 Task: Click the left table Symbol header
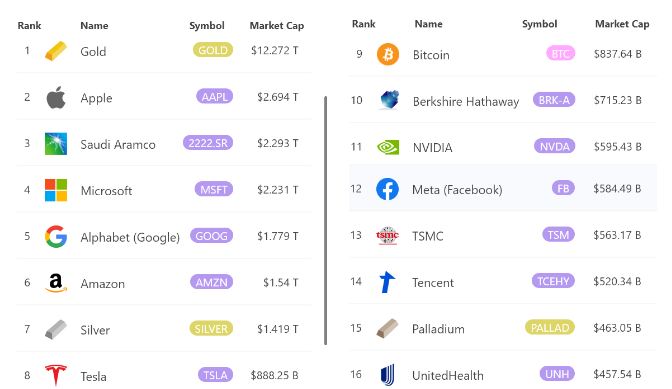(x=207, y=26)
